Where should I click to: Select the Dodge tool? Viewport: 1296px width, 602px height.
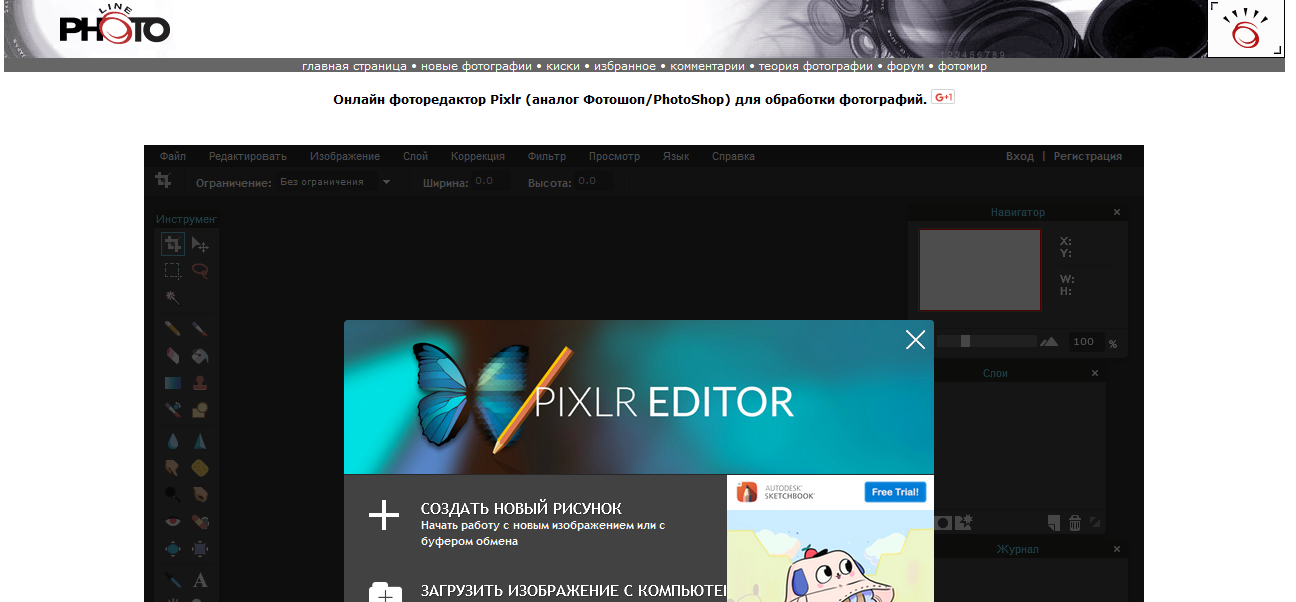[173, 494]
